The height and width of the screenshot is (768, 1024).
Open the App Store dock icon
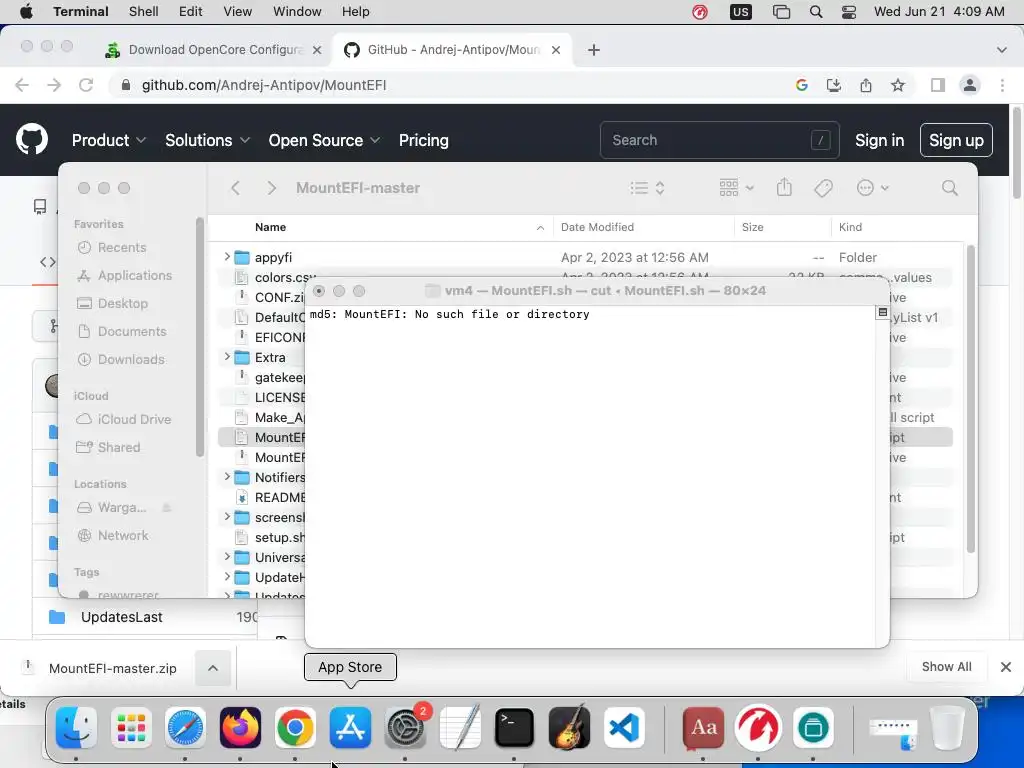(x=350, y=727)
